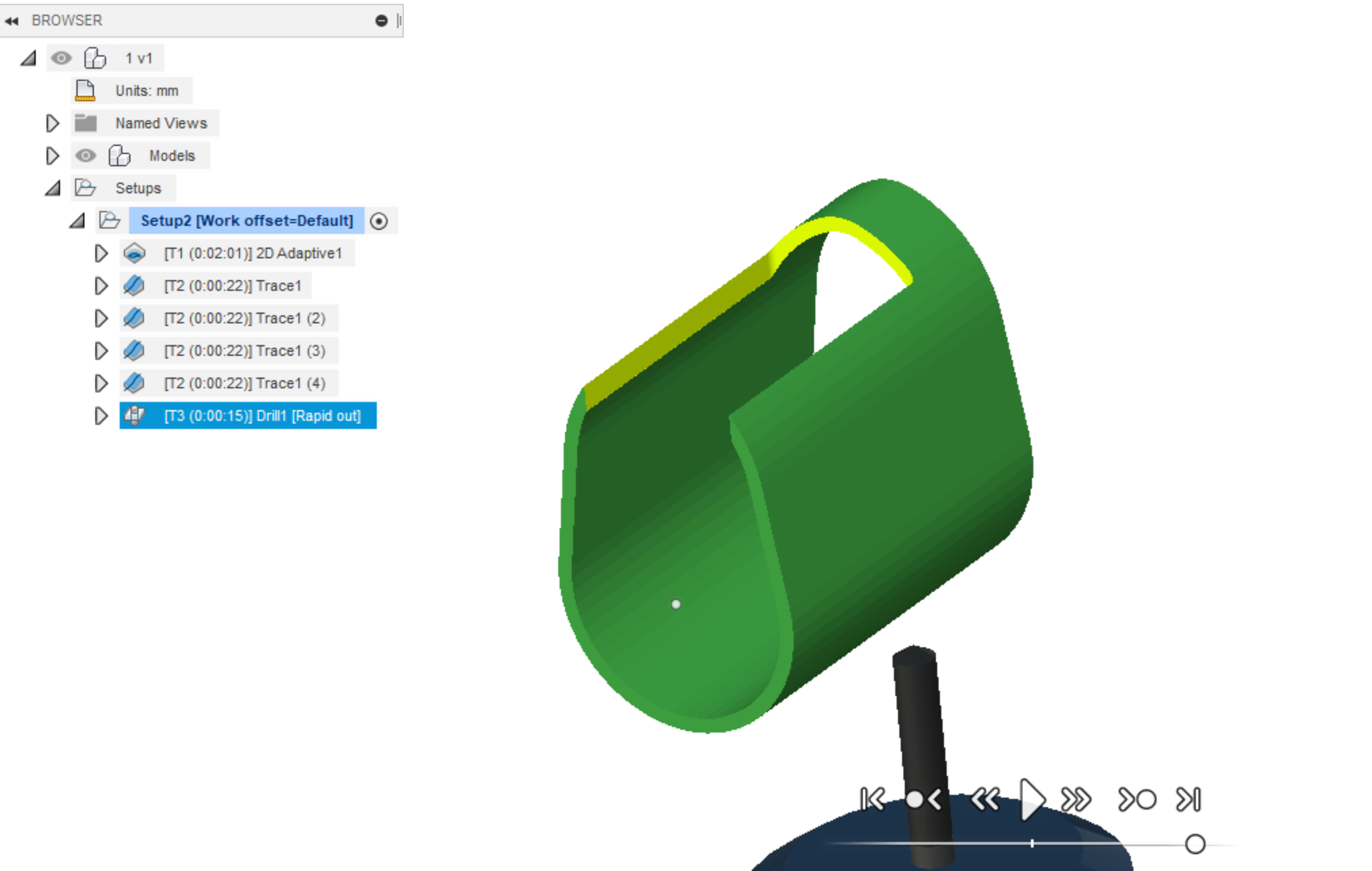The image size is (1372, 871).
Task: Expand the Trace1 operation
Action: 101,286
